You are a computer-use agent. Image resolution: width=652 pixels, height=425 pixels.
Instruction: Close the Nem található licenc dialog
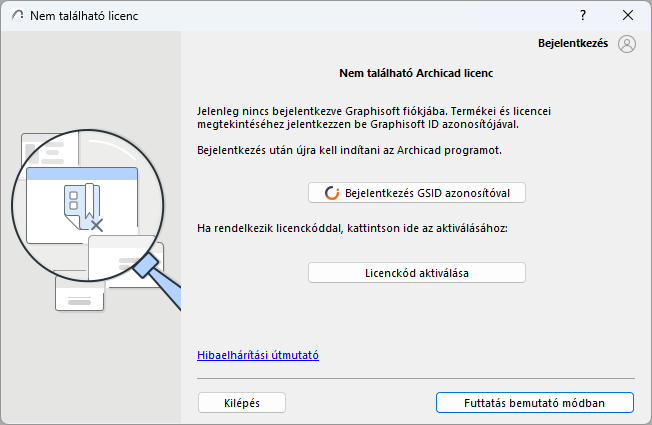click(628, 15)
